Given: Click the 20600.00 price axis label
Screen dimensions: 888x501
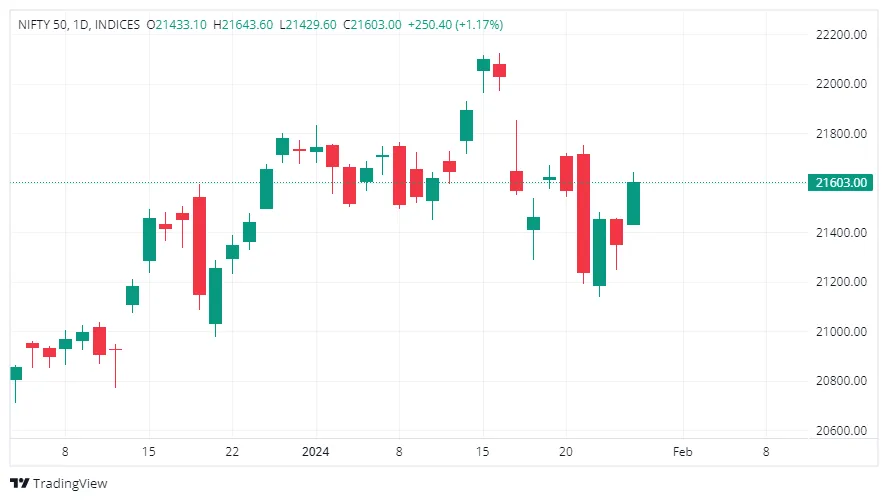Looking at the screenshot, I should pyautogui.click(x=842, y=431).
